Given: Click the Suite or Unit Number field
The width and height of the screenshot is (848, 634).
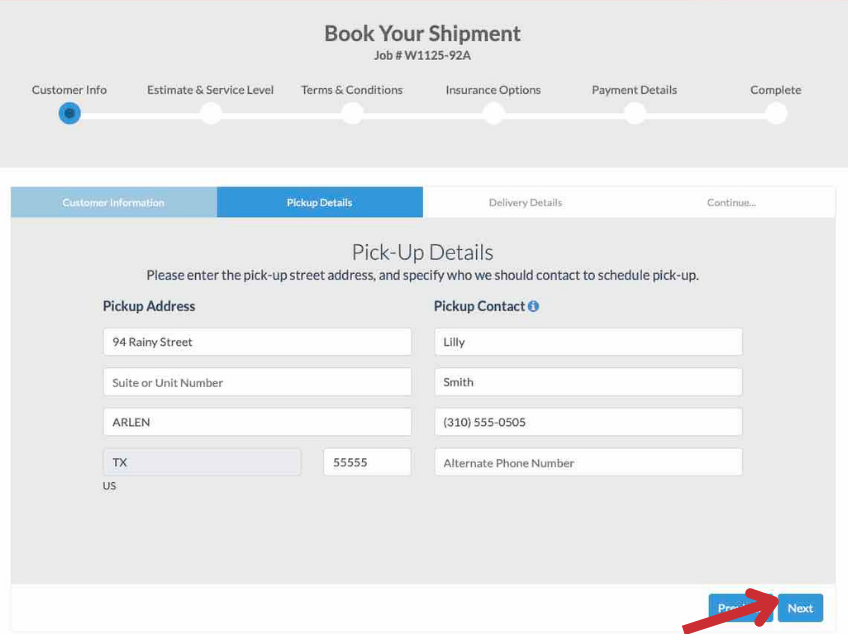Looking at the screenshot, I should tap(257, 382).
